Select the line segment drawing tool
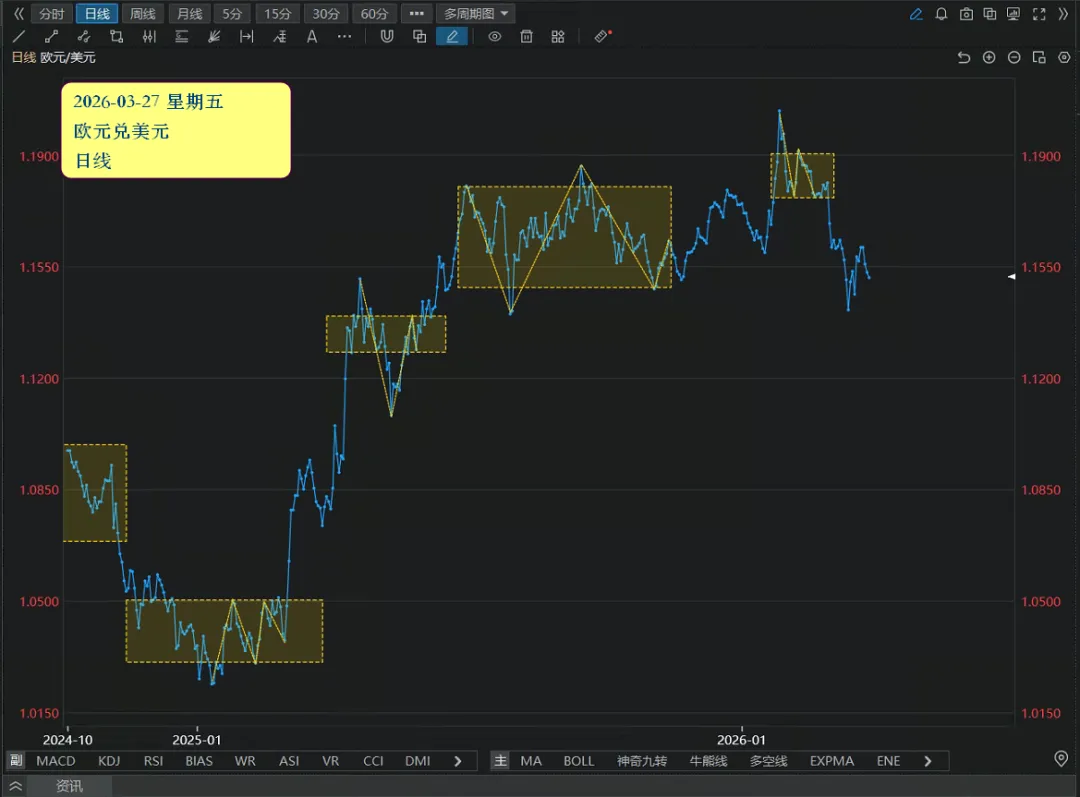Viewport: 1080px width, 797px height. 52,37
